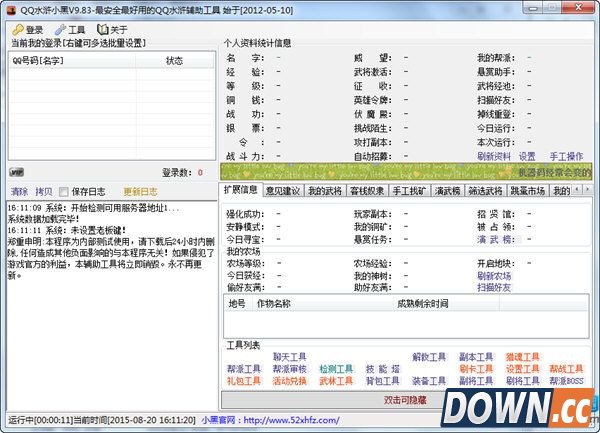Open the 跳蚤市场 tab
600x433 pixels.
click(x=528, y=190)
